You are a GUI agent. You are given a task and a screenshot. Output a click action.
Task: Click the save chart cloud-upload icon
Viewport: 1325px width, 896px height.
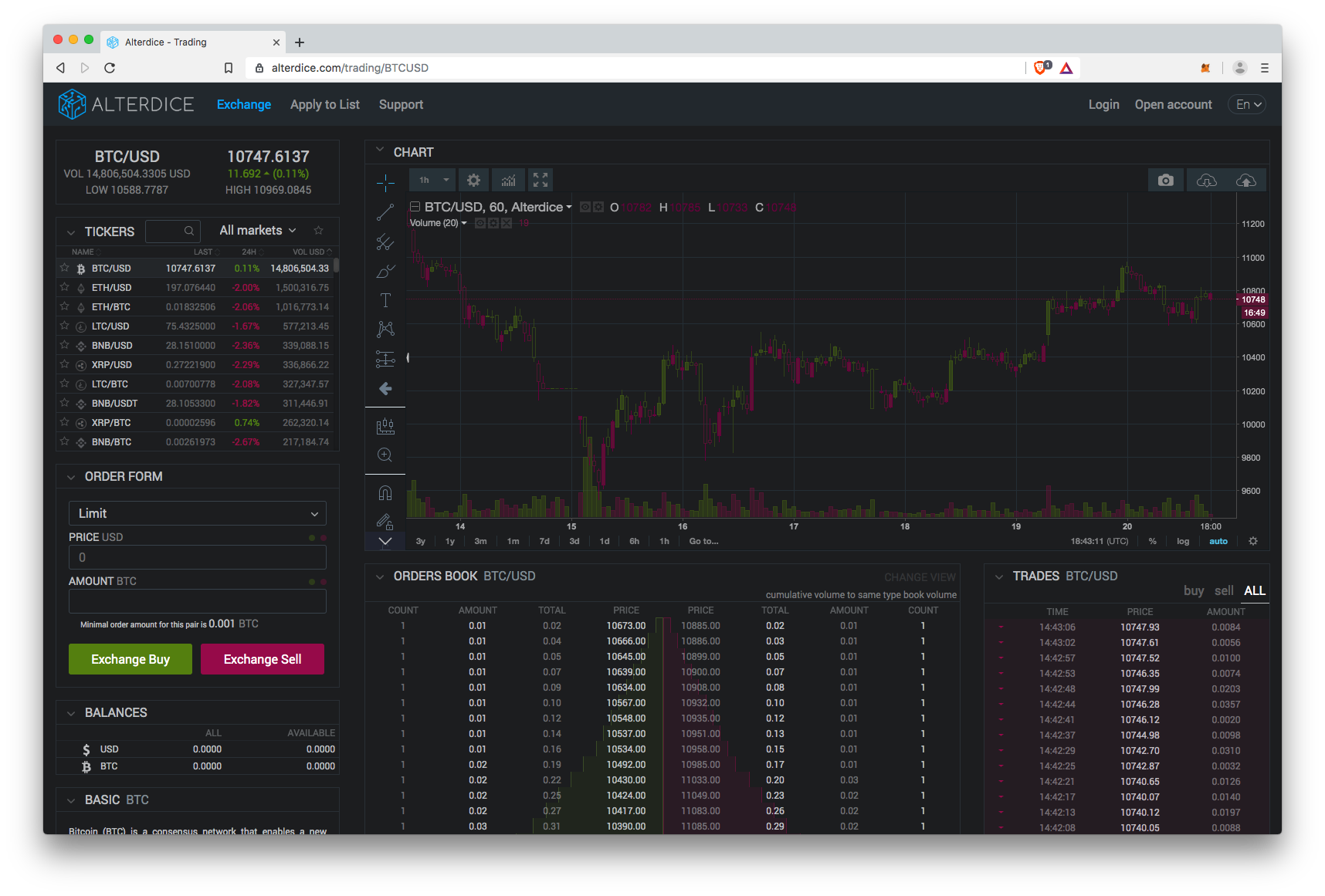point(1246,180)
